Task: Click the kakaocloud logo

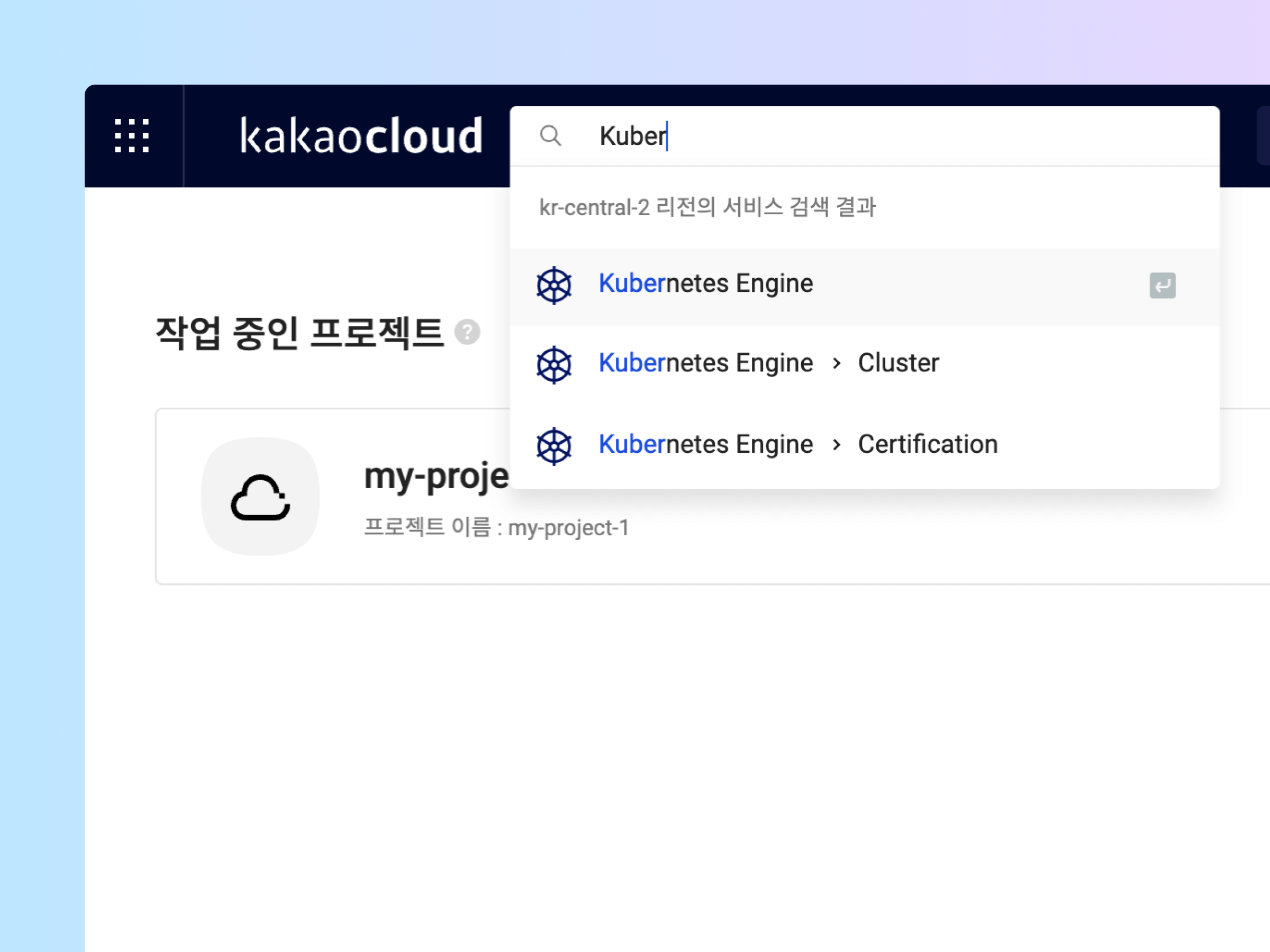Action: click(361, 136)
